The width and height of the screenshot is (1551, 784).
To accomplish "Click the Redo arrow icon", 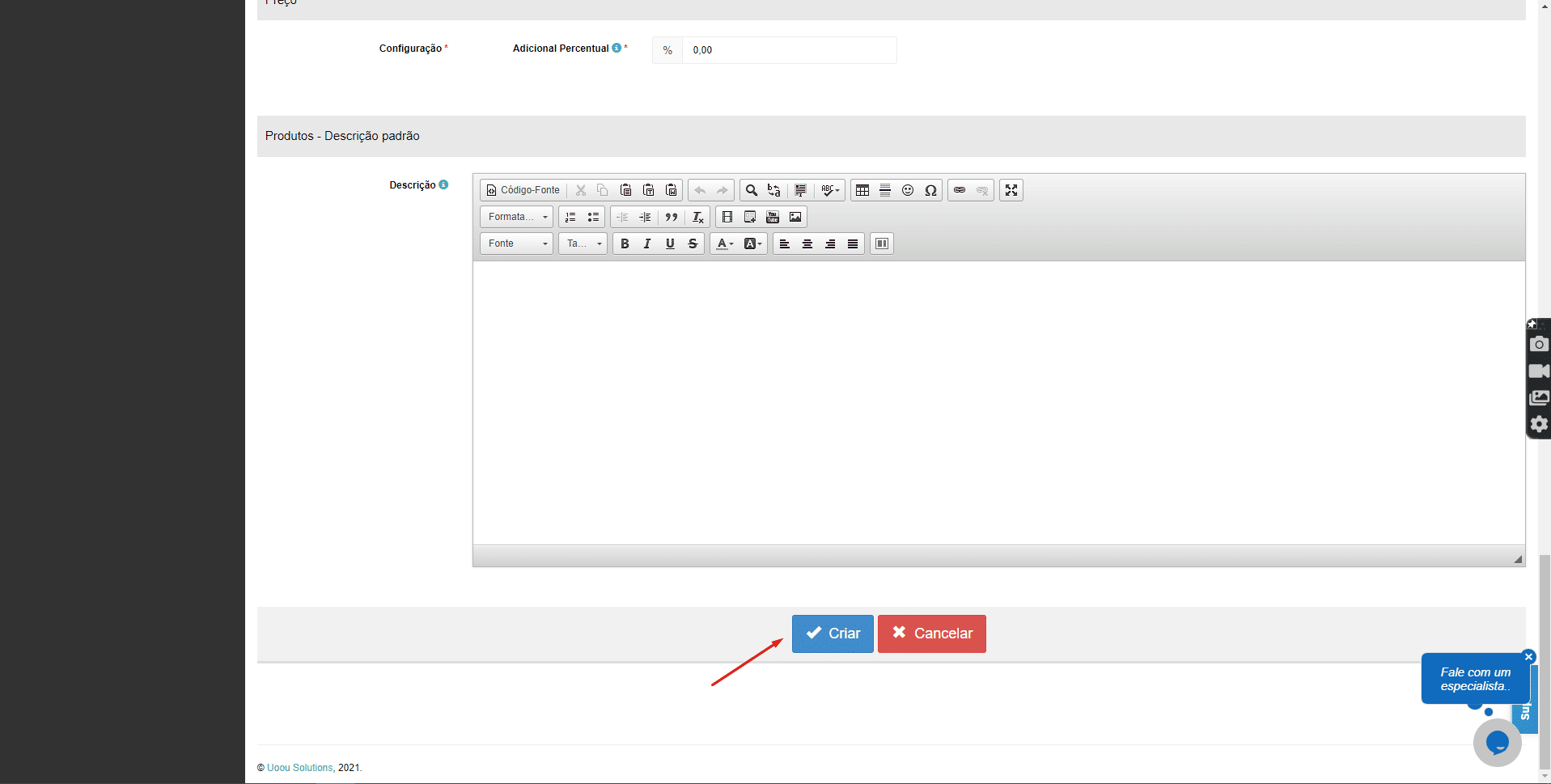I will (x=723, y=190).
